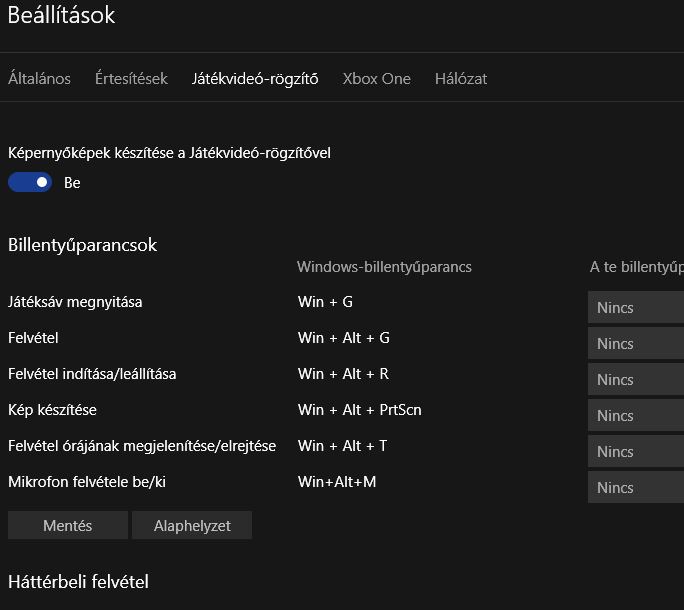The image size is (684, 610).
Task: Turn off the Képernyőképek készítése toggle
Action: tap(30, 182)
